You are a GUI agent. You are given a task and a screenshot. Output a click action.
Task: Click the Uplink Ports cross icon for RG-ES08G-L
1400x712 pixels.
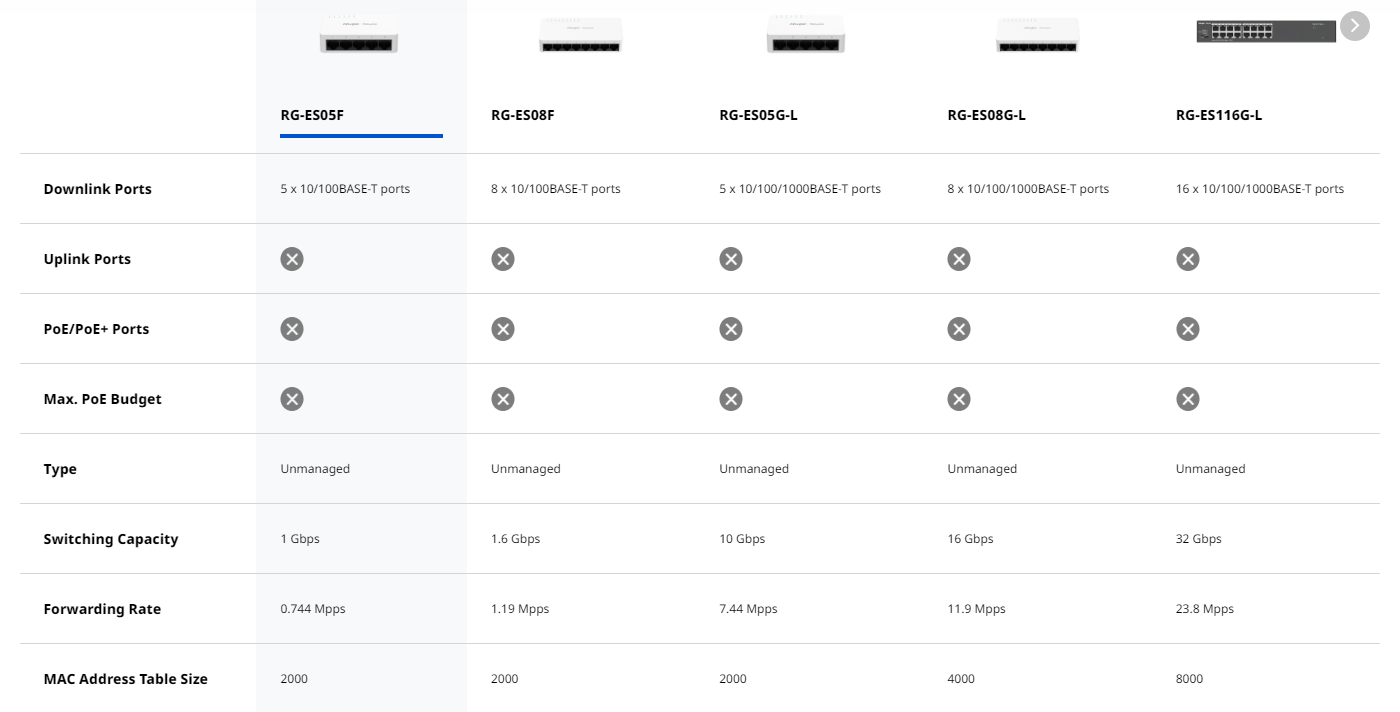click(x=958, y=259)
